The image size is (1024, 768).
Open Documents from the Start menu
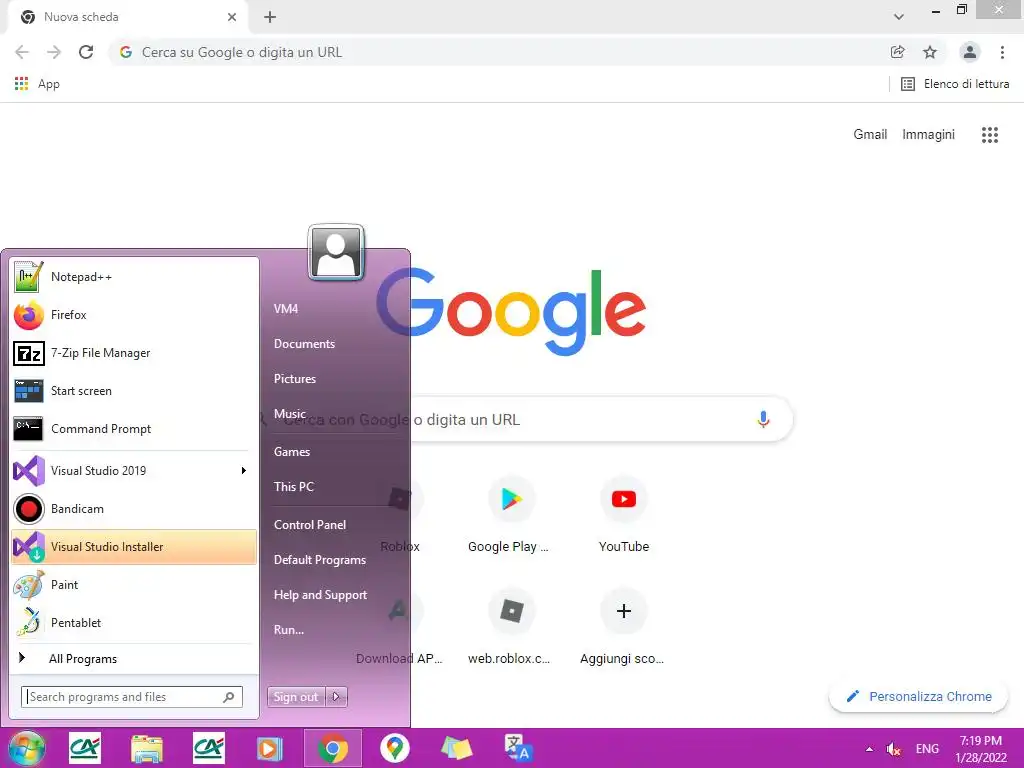point(304,344)
